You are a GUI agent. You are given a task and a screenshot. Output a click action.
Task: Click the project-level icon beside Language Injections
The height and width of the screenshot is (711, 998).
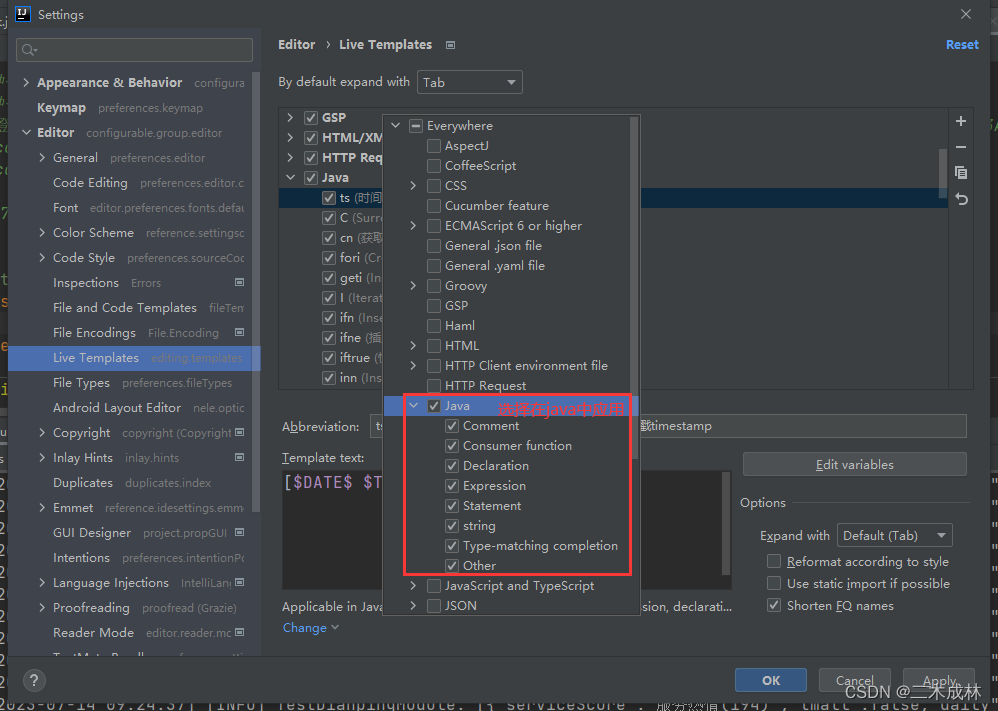tap(239, 582)
